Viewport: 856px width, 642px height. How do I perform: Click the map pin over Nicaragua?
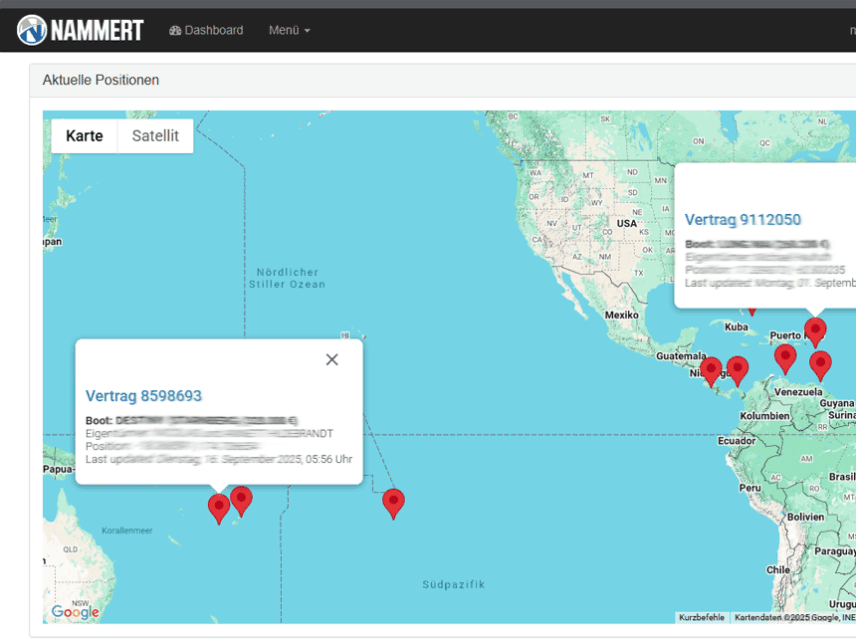(711, 370)
